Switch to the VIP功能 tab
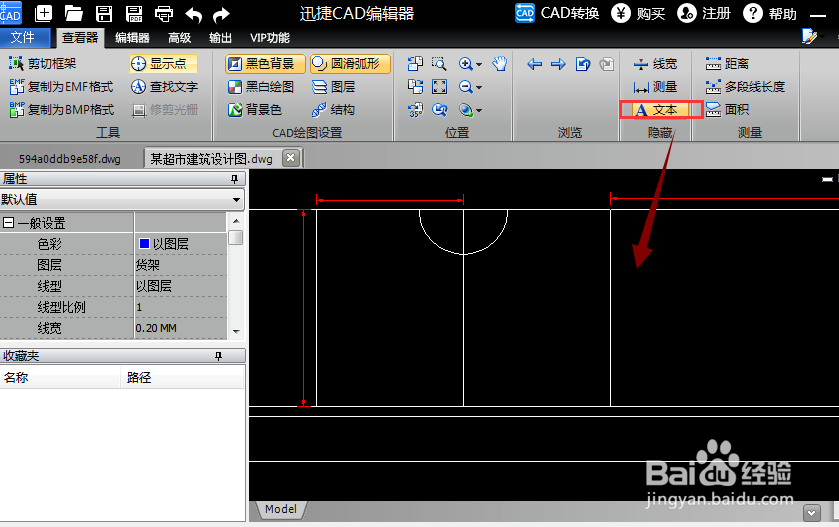Screen dimensions: 839x527 coord(270,37)
